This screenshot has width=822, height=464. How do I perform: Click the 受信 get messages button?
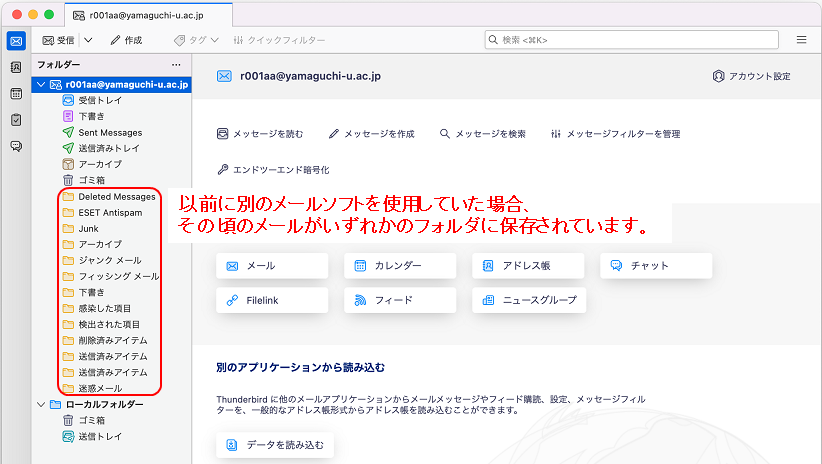tap(58, 40)
